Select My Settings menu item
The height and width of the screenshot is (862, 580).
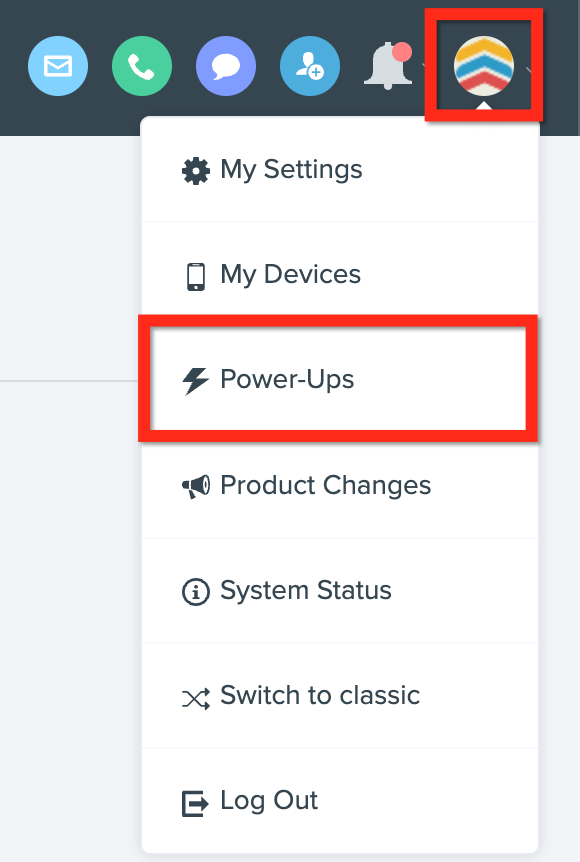[340, 170]
